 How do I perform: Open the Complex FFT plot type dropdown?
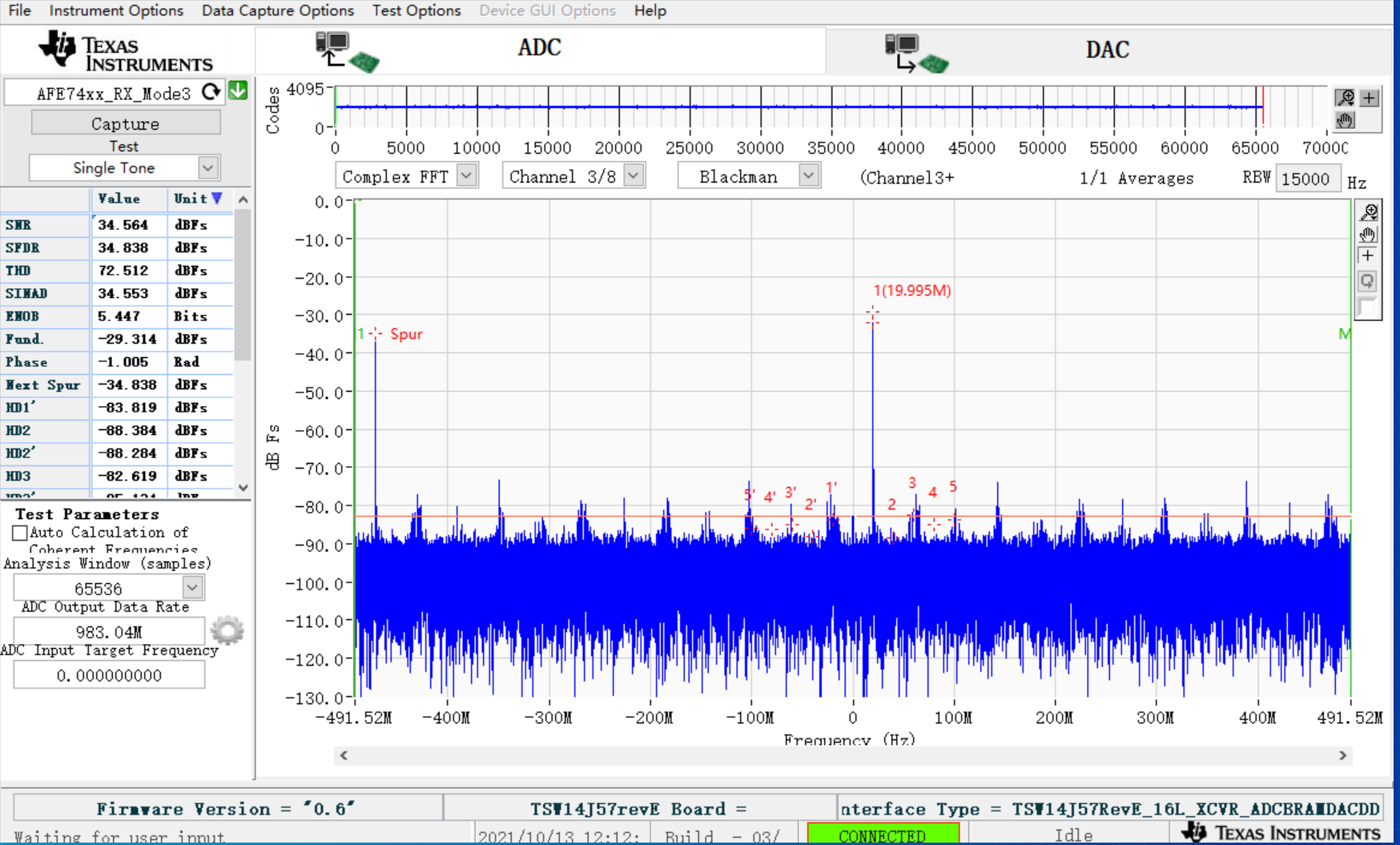[467, 175]
